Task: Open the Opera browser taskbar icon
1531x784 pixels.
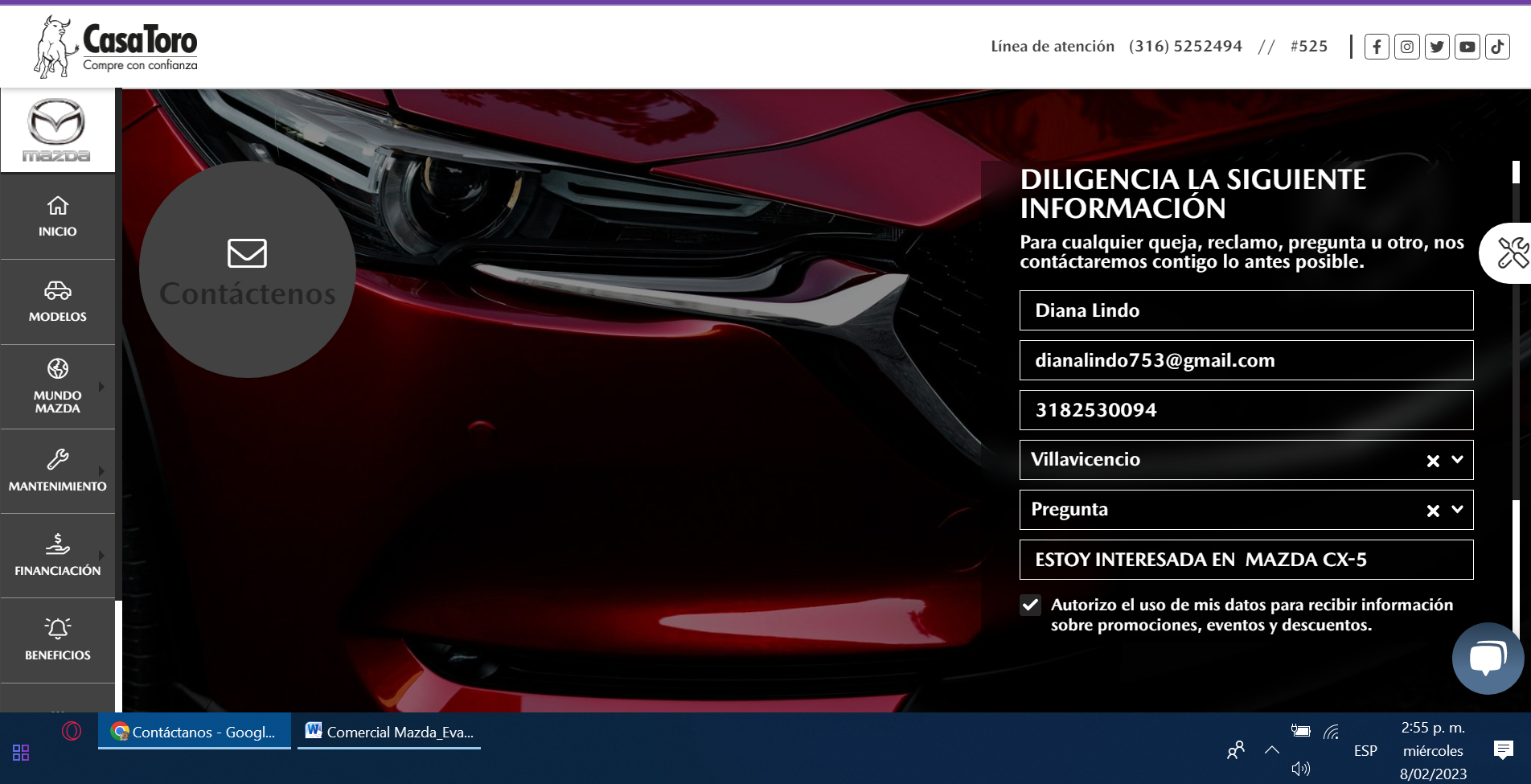Action: [x=72, y=731]
